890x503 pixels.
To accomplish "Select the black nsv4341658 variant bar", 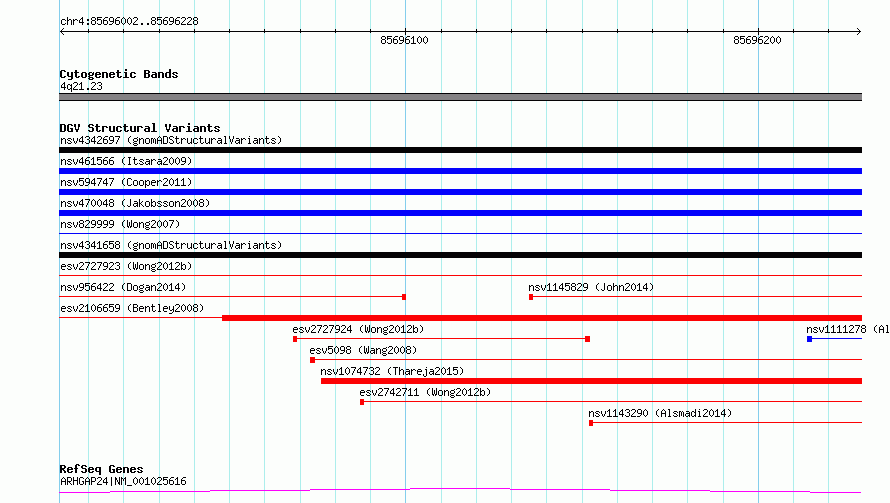I will point(460,255).
